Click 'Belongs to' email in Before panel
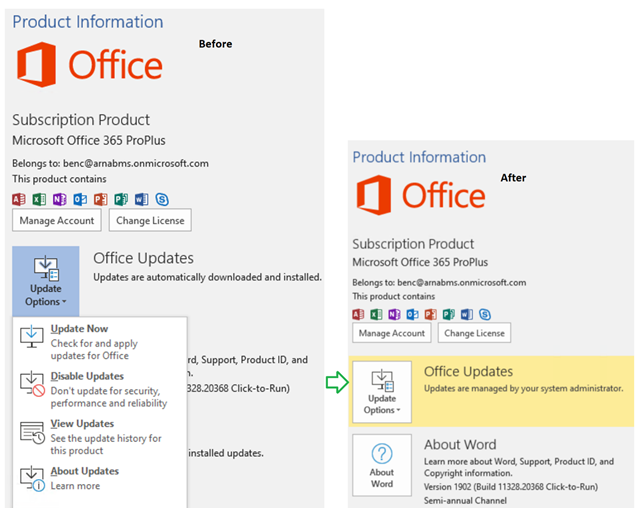This screenshot has height=508, width=635. point(111,163)
